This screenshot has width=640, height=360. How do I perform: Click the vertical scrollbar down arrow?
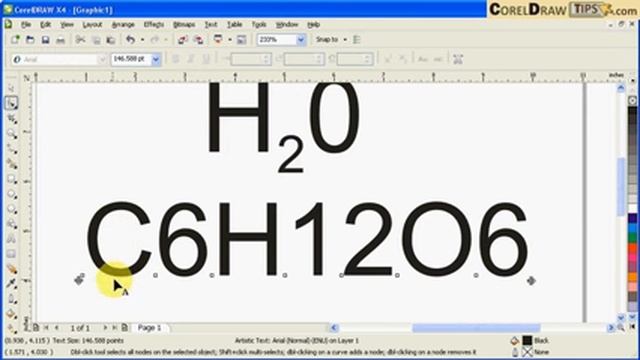[x=621, y=318]
